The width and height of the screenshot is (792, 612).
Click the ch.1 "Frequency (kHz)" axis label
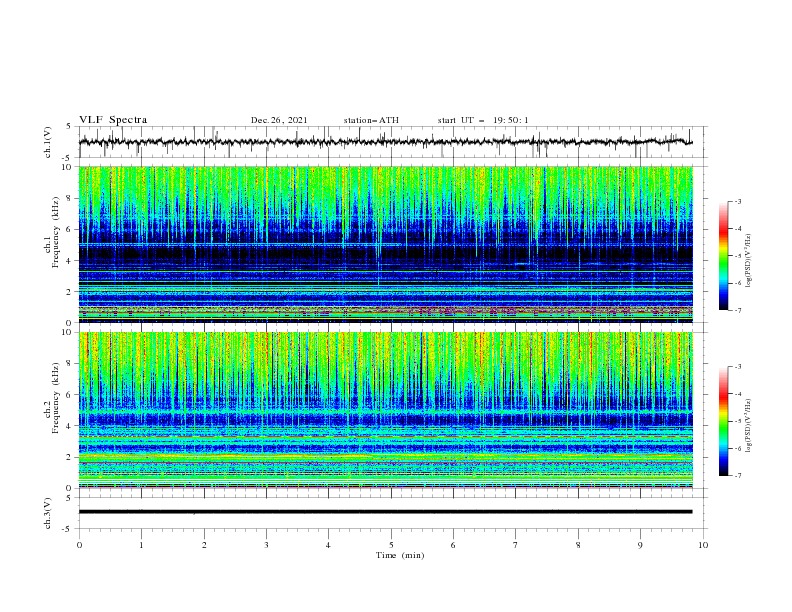(x=56, y=232)
